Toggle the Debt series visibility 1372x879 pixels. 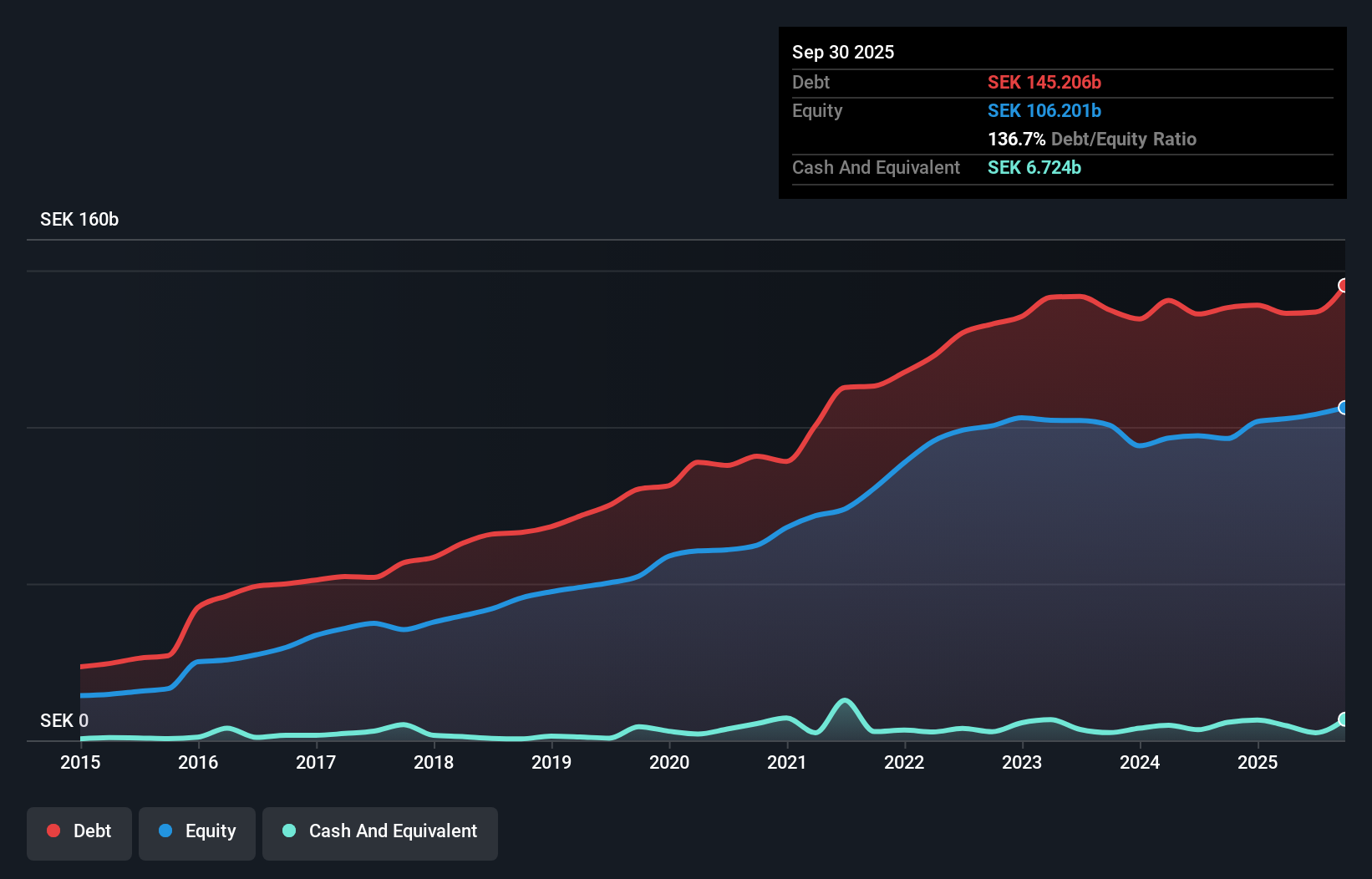(79, 831)
